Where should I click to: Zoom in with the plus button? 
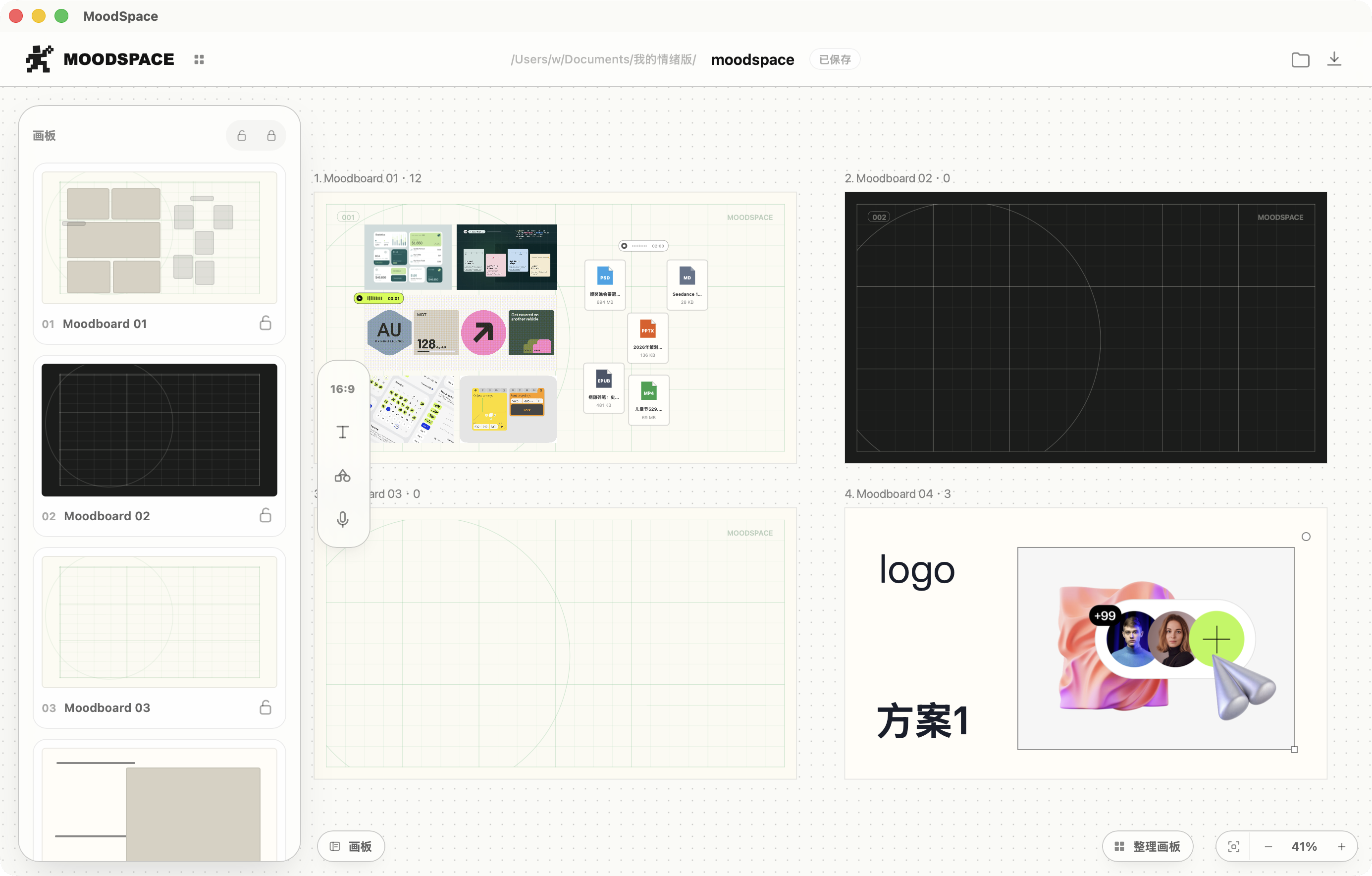pyautogui.click(x=1342, y=846)
